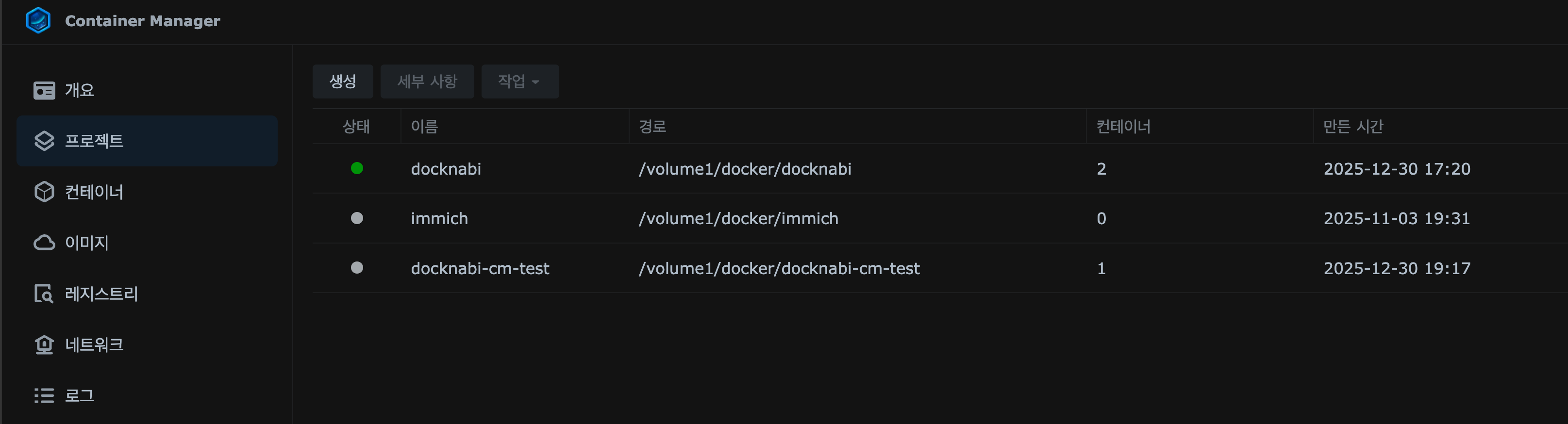Click the 컨테이너 column header
Viewport: 1568px width, 424px height.
[x=1123, y=127]
